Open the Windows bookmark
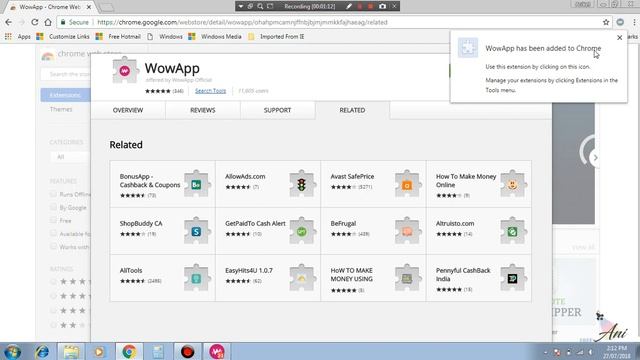 click(x=165, y=36)
